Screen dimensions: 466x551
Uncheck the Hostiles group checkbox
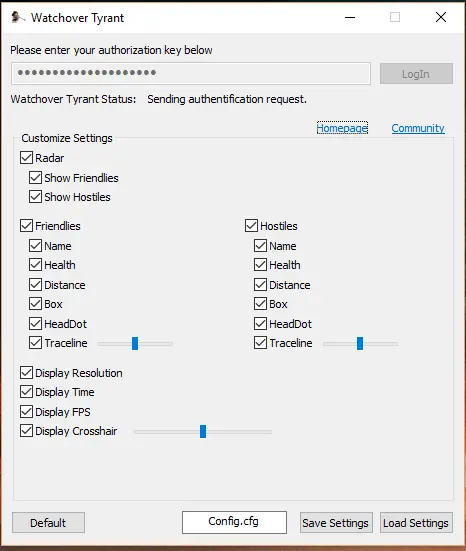point(252,226)
